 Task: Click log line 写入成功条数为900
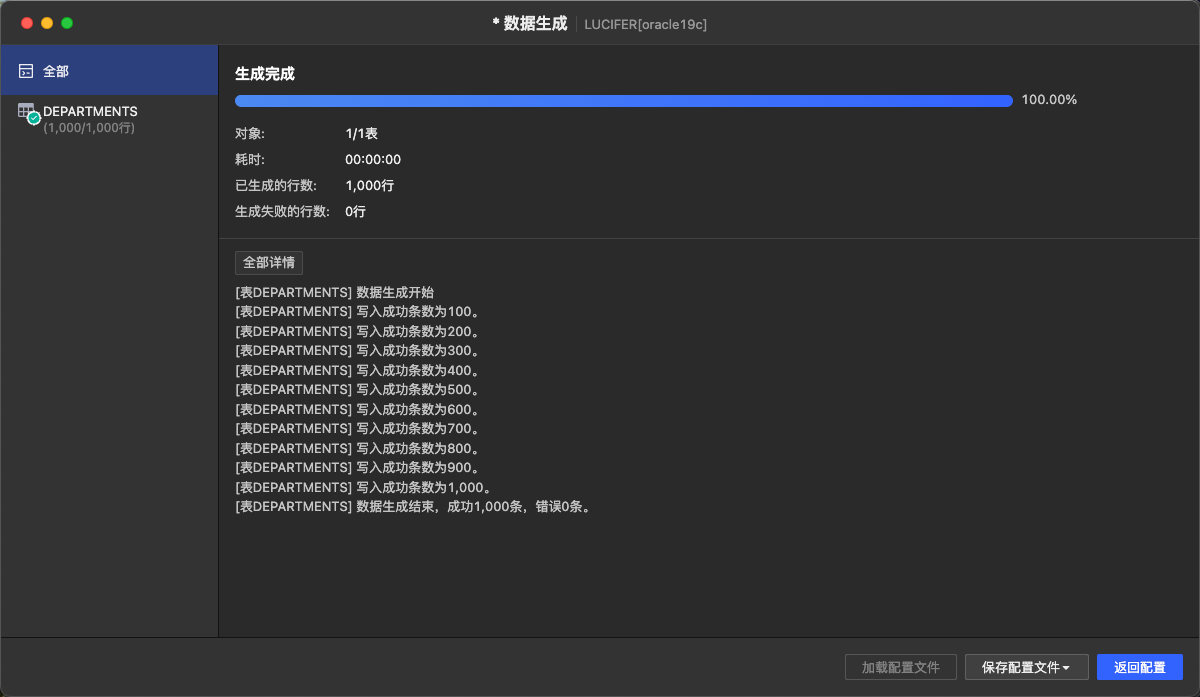[x=357, y=468]
